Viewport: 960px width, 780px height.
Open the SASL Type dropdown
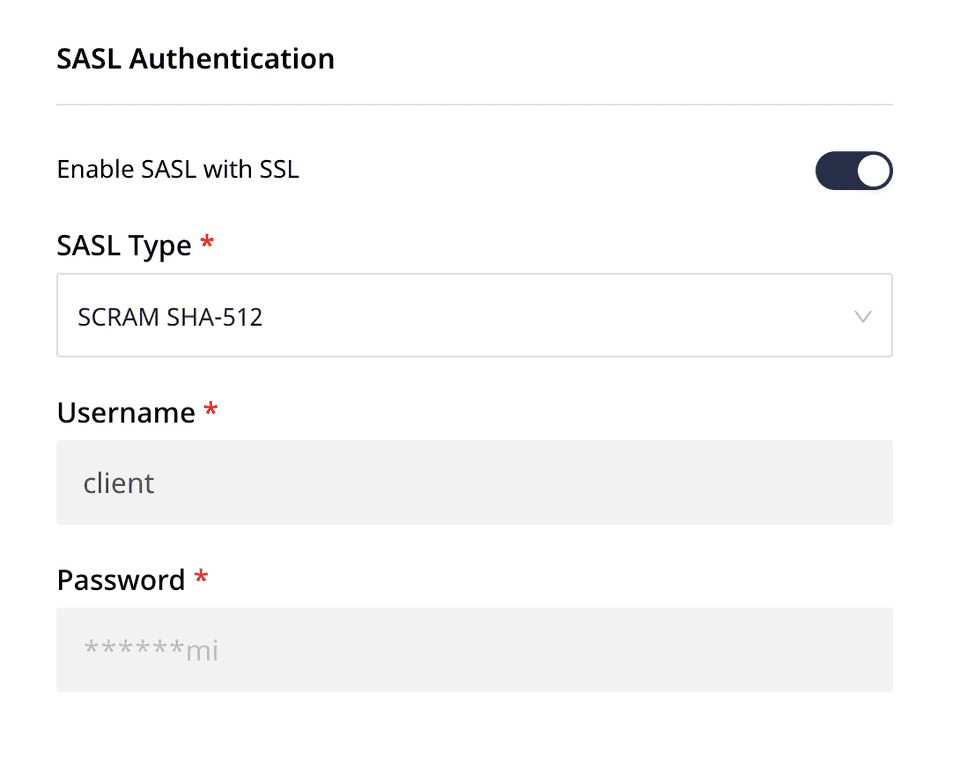(474, 316)
